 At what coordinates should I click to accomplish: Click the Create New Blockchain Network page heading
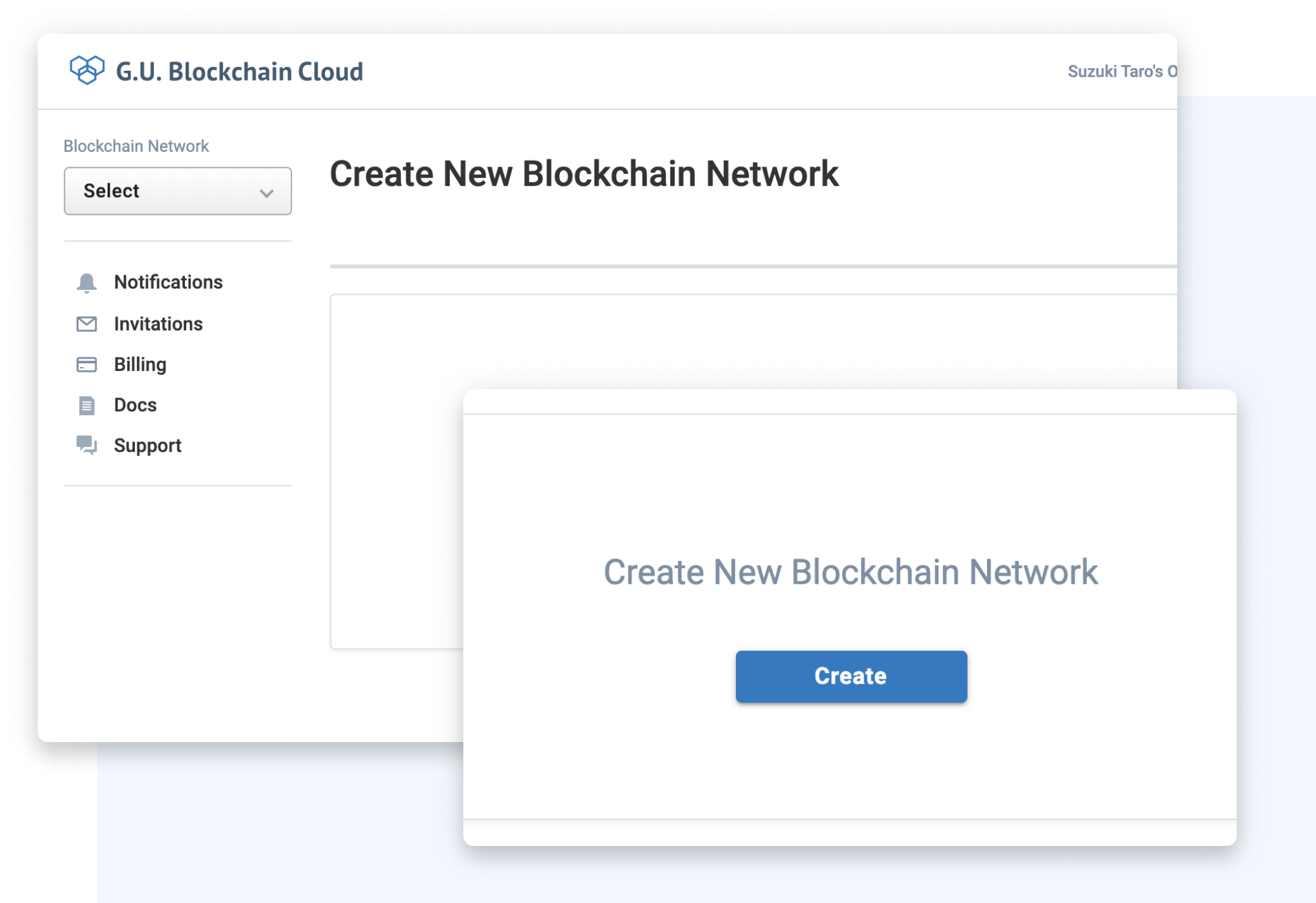[584, 174]
